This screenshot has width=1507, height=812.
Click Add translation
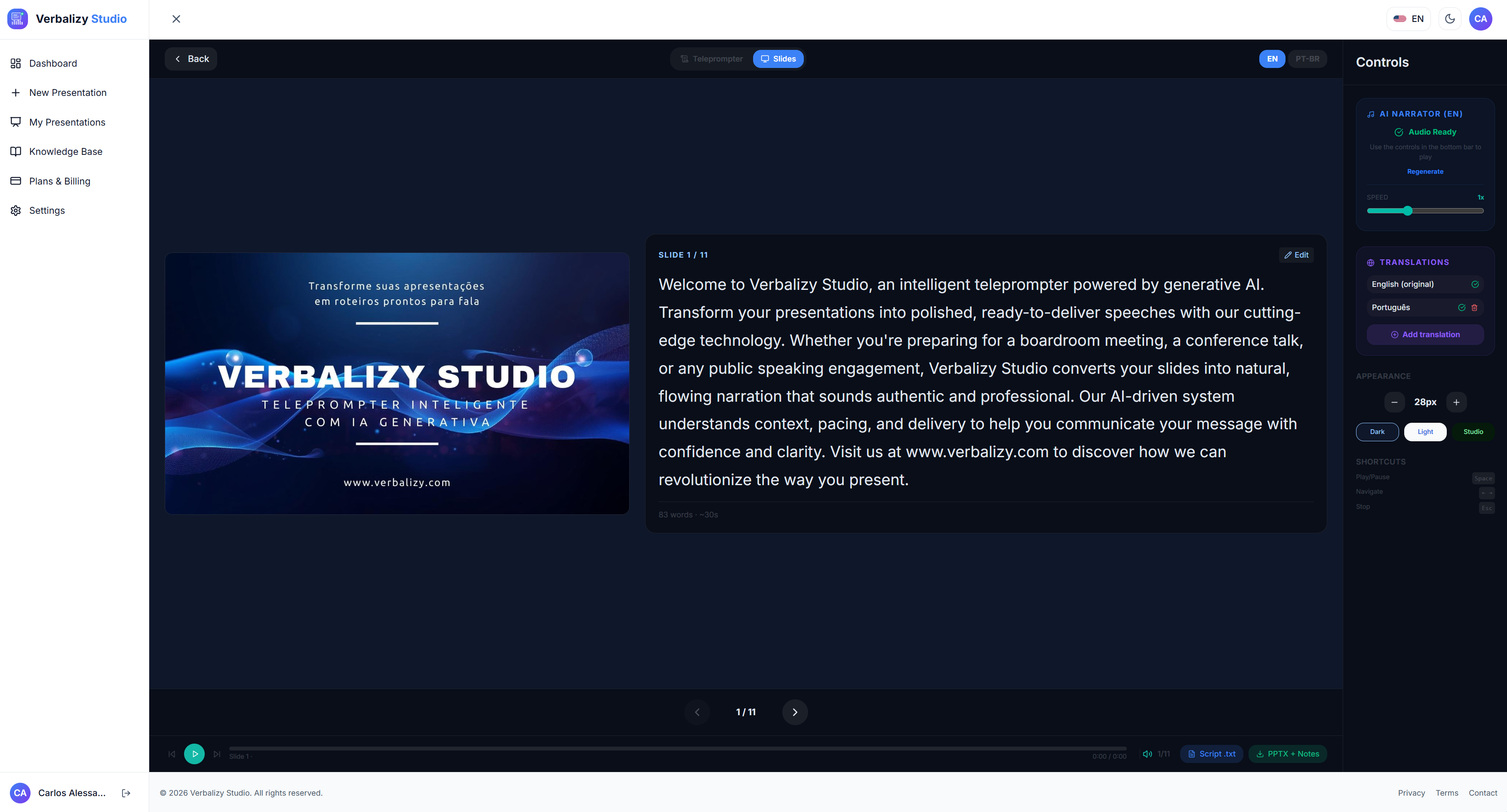1425,335
